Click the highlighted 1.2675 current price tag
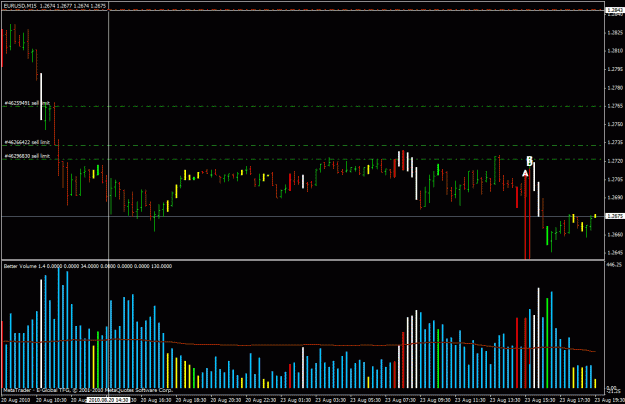This screenshot has height=404, width=625. tap(615, 216)
